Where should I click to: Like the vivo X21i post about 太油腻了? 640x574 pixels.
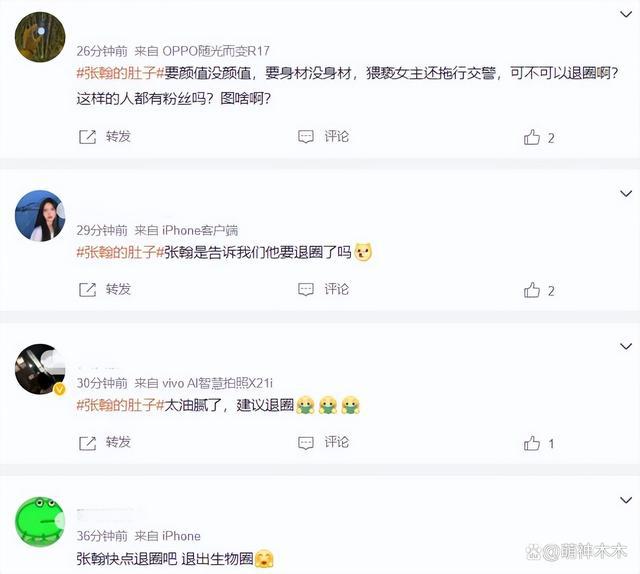tap(532, 443)
